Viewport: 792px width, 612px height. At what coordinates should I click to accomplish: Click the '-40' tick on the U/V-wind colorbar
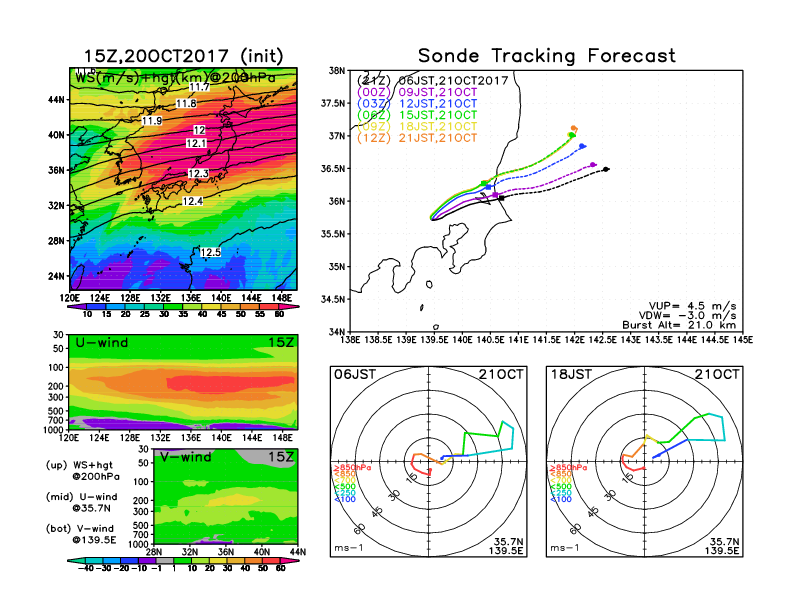[x=85, y=568]
